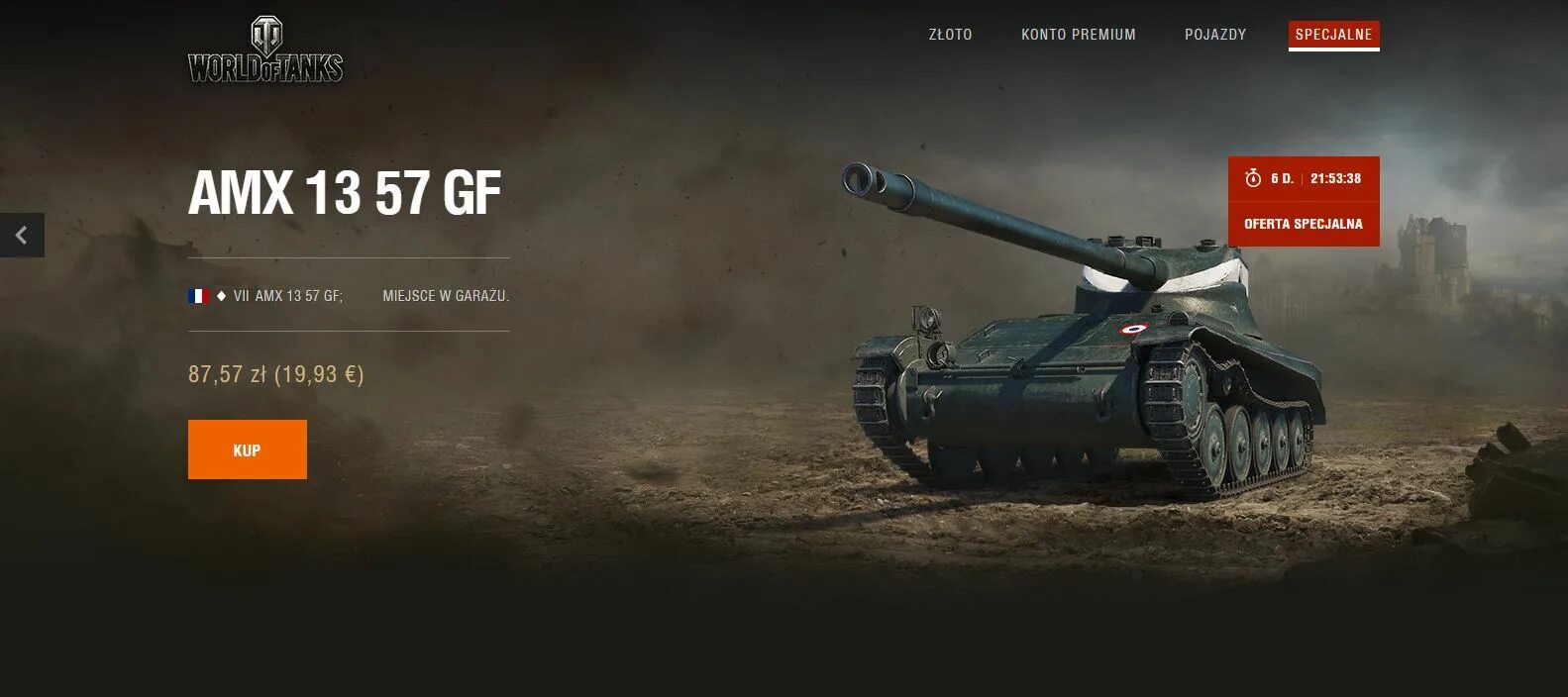
Task: Click the light tank diamond class icon
Action: (x=222, y=296)
